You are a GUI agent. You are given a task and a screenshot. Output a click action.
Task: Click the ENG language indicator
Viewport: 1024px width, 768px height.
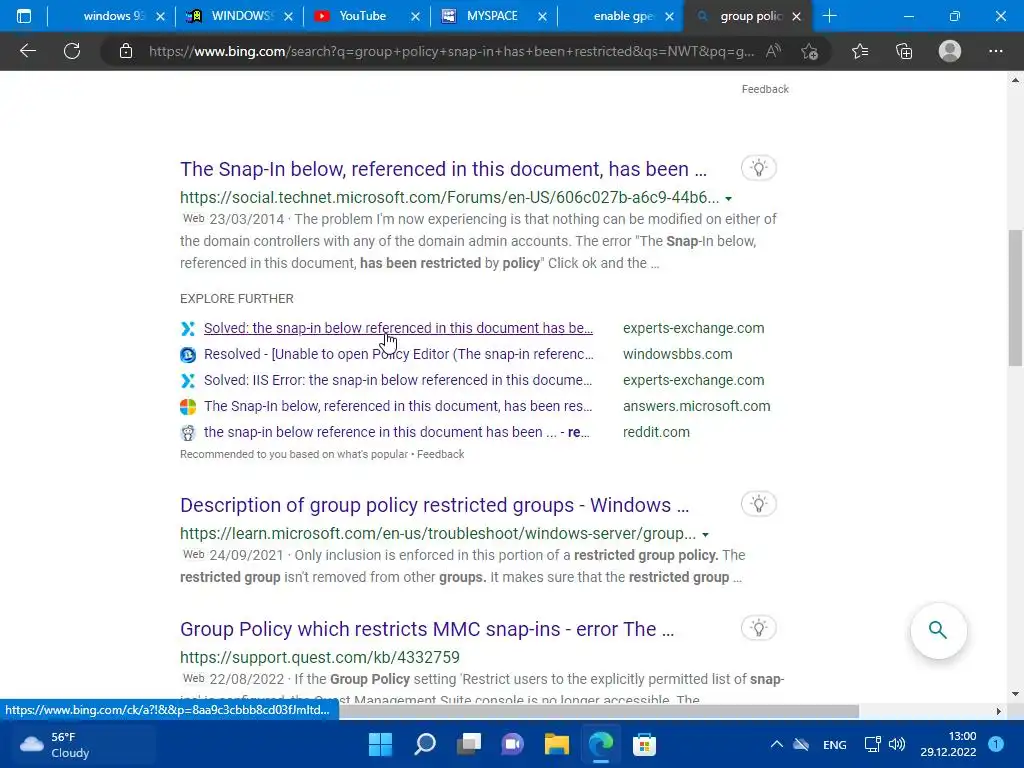(x=835, y=744)
